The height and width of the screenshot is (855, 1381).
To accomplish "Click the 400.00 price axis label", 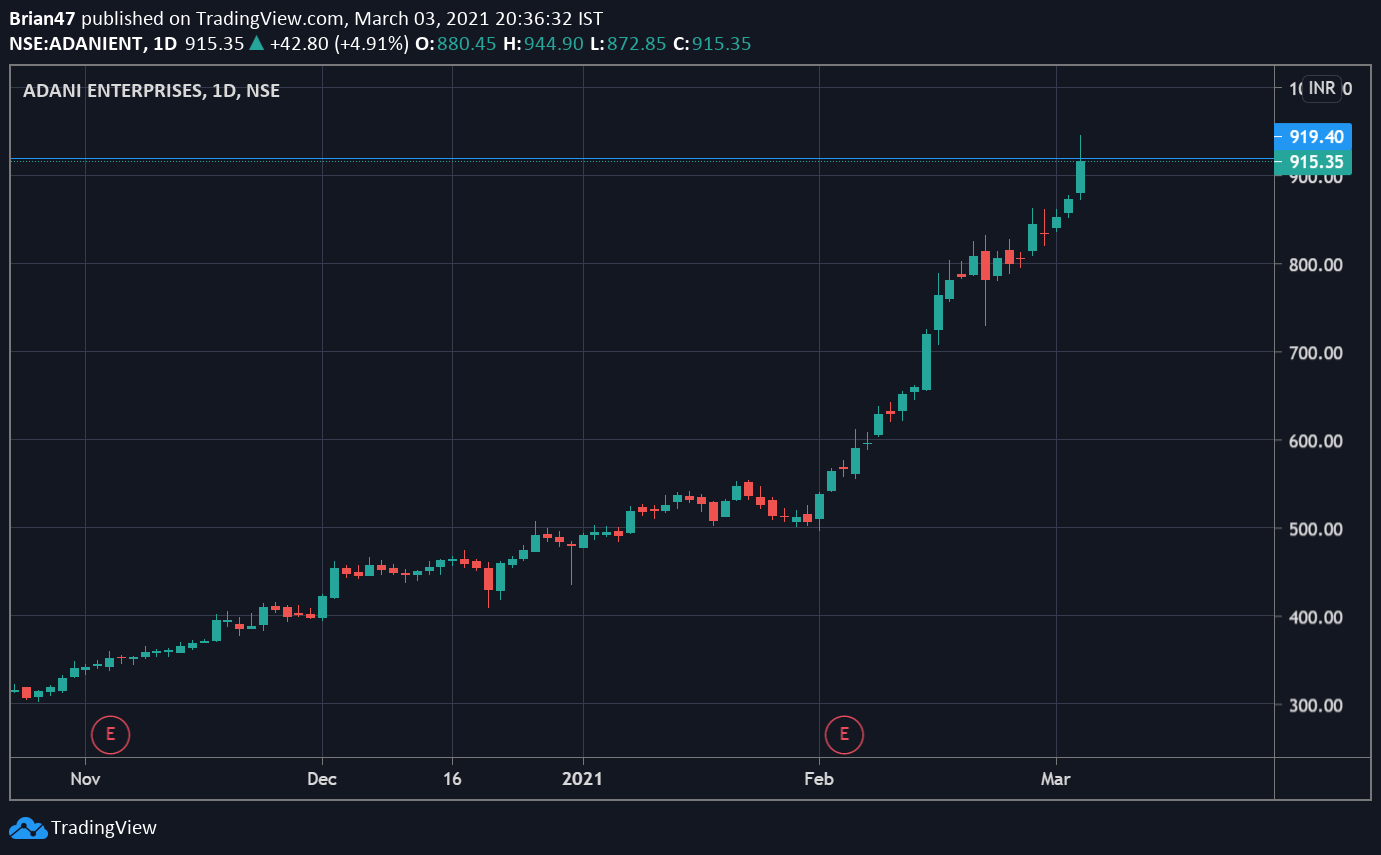I will tap(1315, 617).
